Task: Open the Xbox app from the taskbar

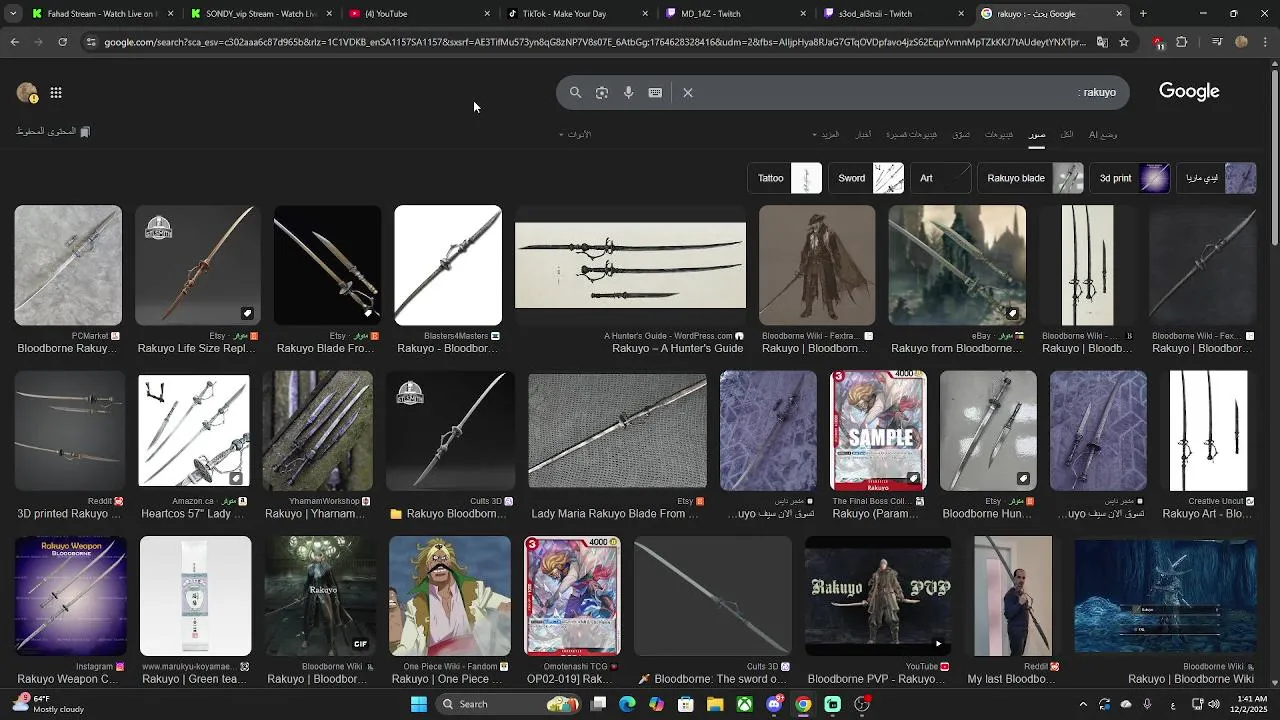Action: pyautogui.click(x=745, y=704)
